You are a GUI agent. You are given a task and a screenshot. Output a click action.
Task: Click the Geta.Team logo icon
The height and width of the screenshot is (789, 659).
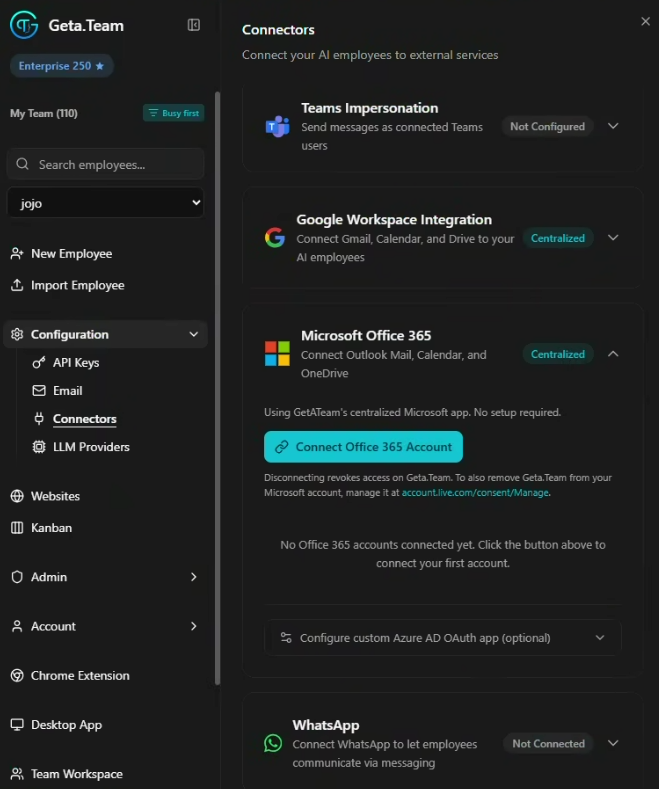[x=24, y=25]
